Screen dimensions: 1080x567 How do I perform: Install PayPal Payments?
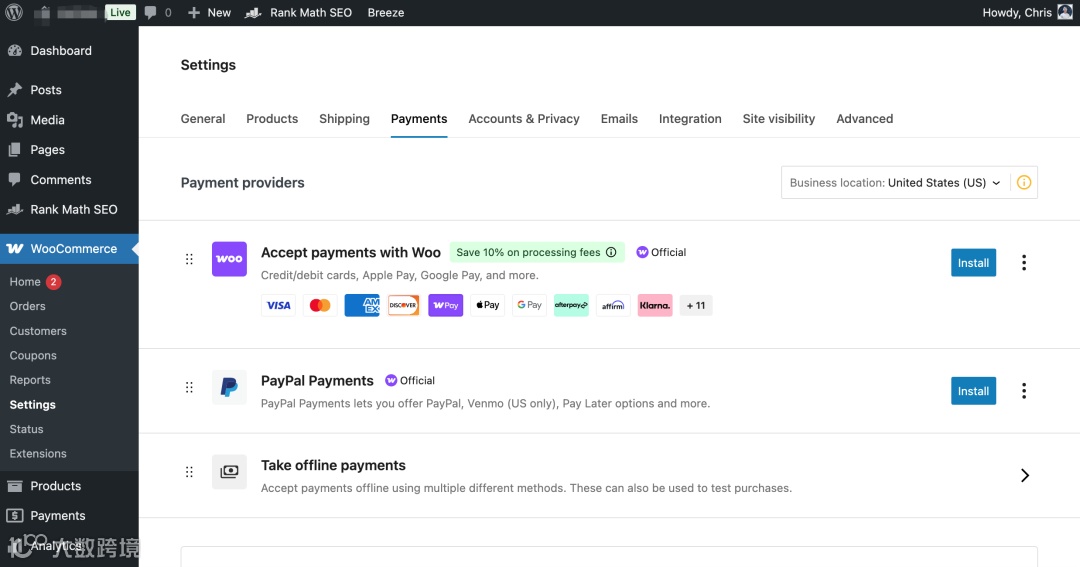[x=973, y=391]
